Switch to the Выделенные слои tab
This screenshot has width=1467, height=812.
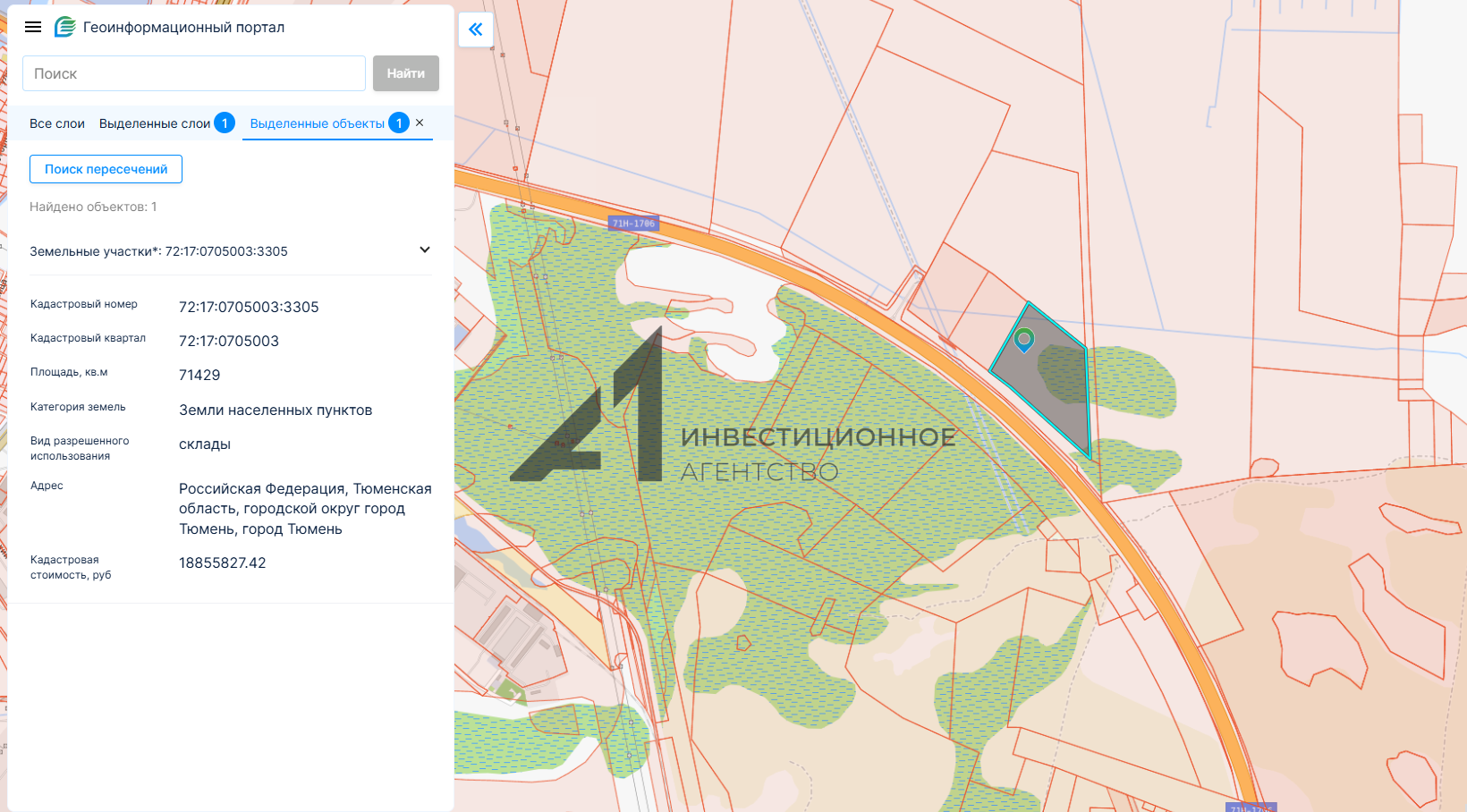155,123
